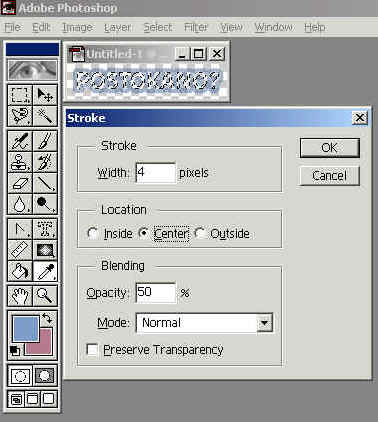Confirm the stroke with OK

coord(330,148)
